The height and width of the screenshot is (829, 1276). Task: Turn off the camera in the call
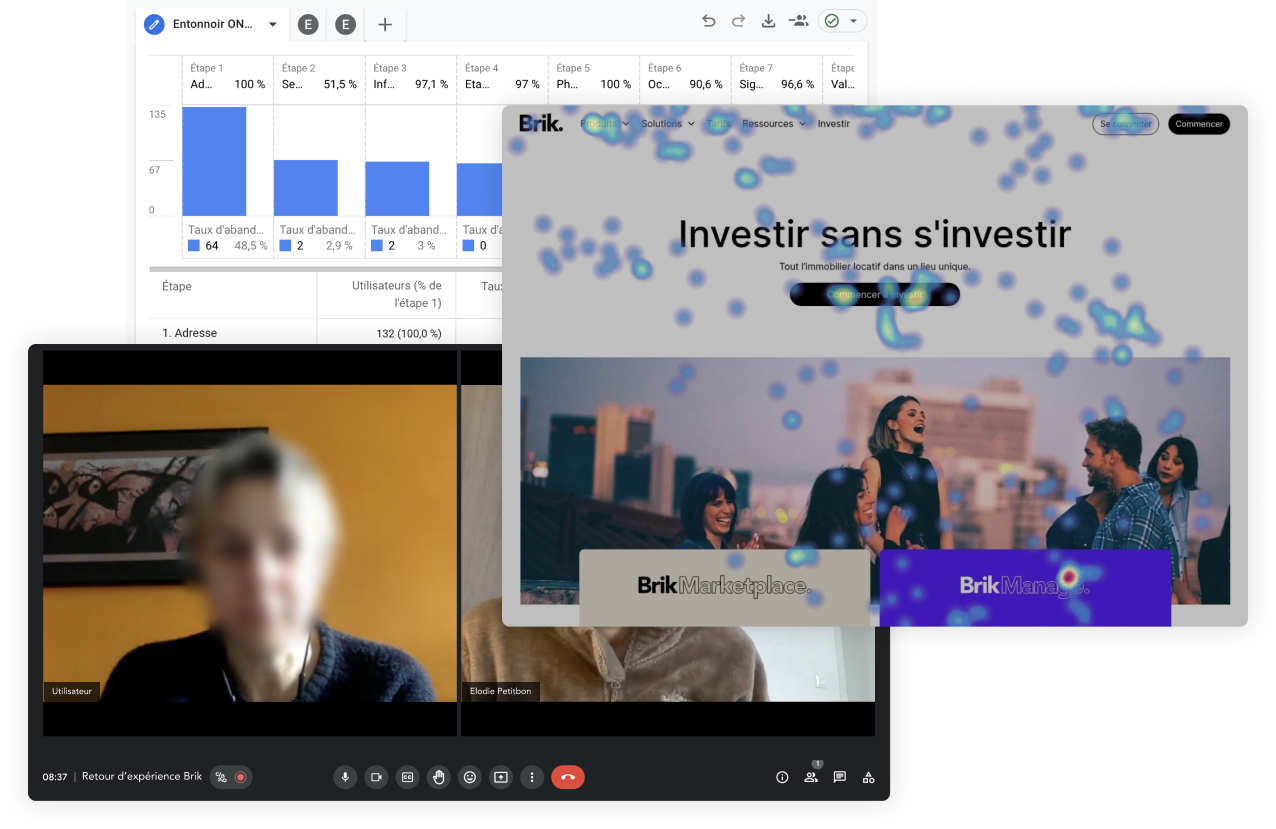[377, 777]
